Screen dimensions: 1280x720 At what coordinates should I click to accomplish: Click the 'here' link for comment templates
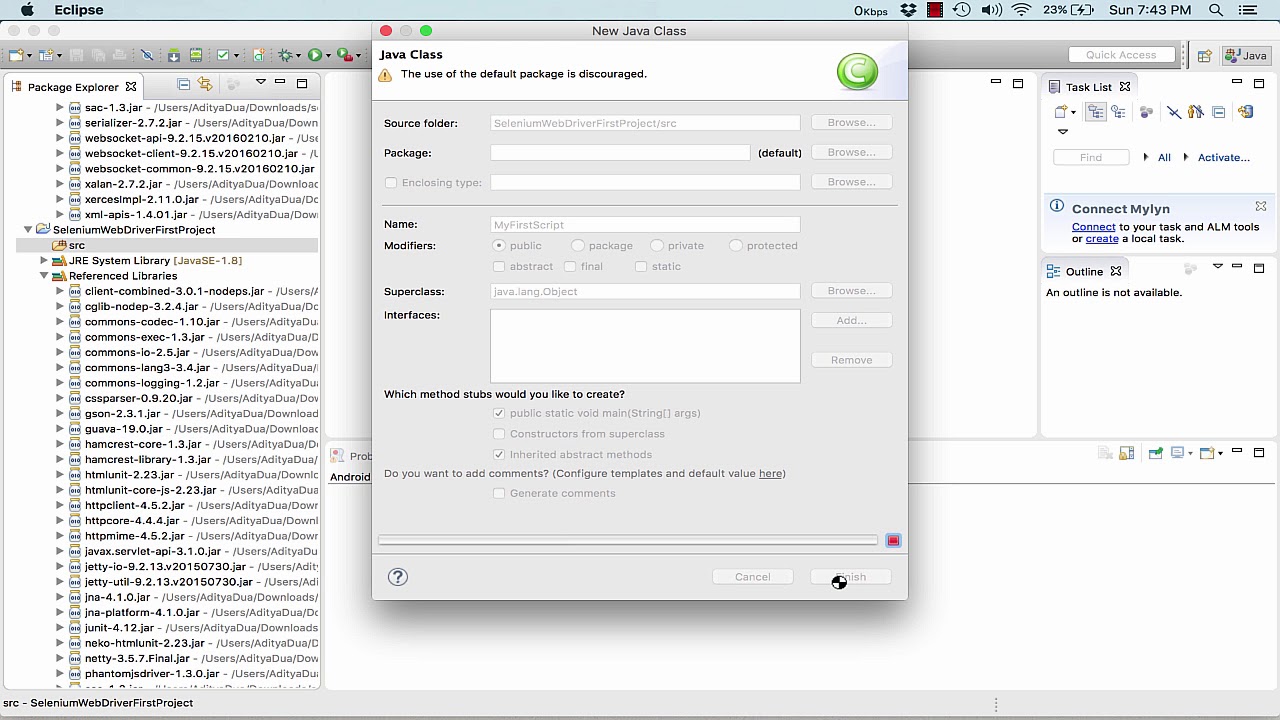pyautogui.click(x=770, y=474)
